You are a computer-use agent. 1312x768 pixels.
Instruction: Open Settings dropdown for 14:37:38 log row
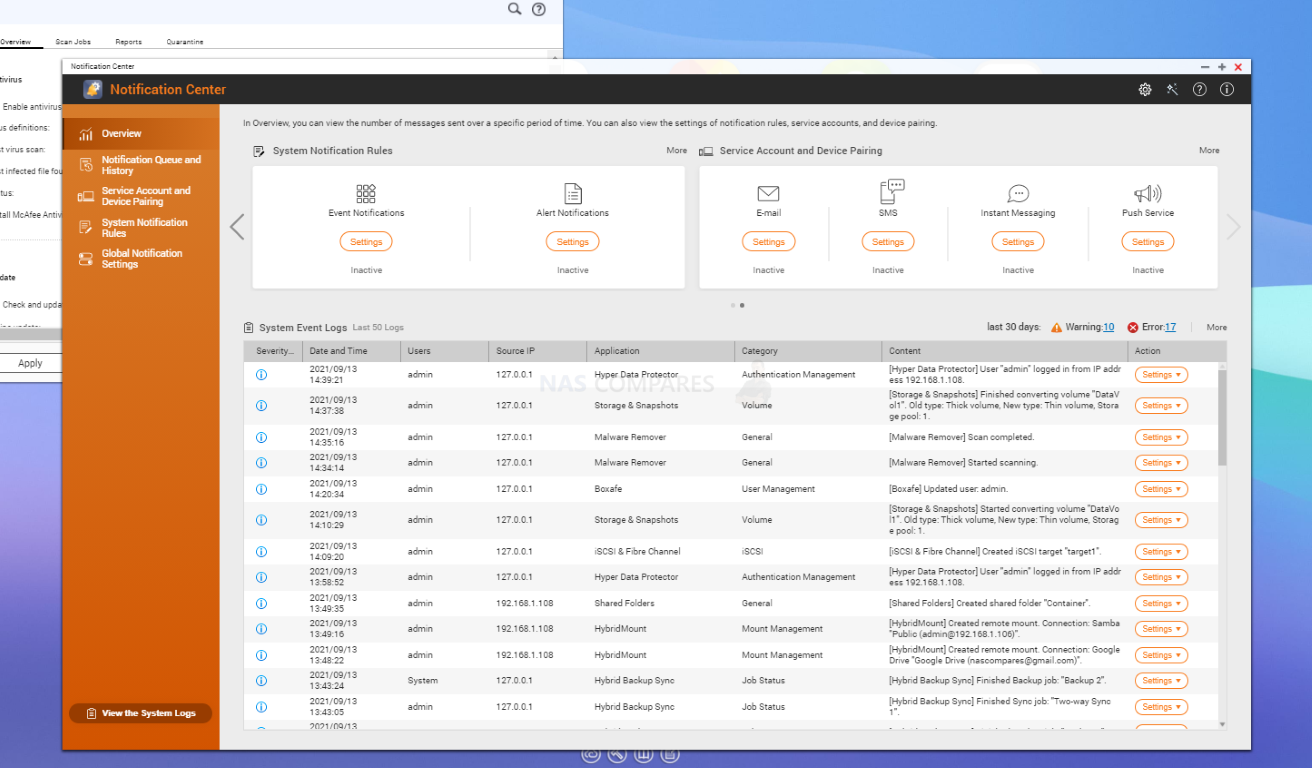pyautogui.click(x=1161, y=406)
